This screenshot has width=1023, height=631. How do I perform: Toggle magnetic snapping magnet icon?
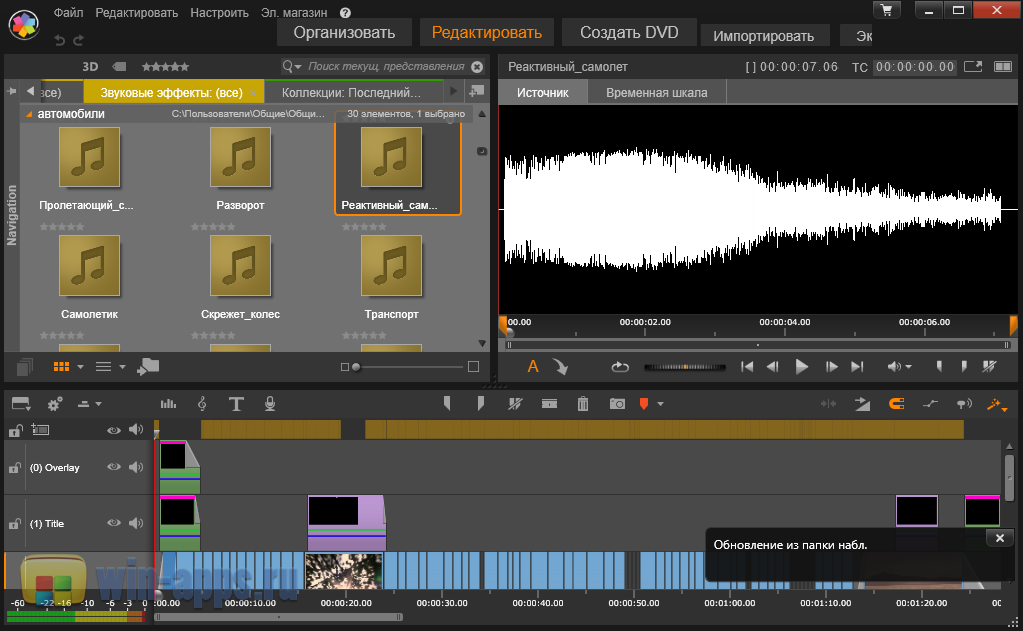point(896,404)
